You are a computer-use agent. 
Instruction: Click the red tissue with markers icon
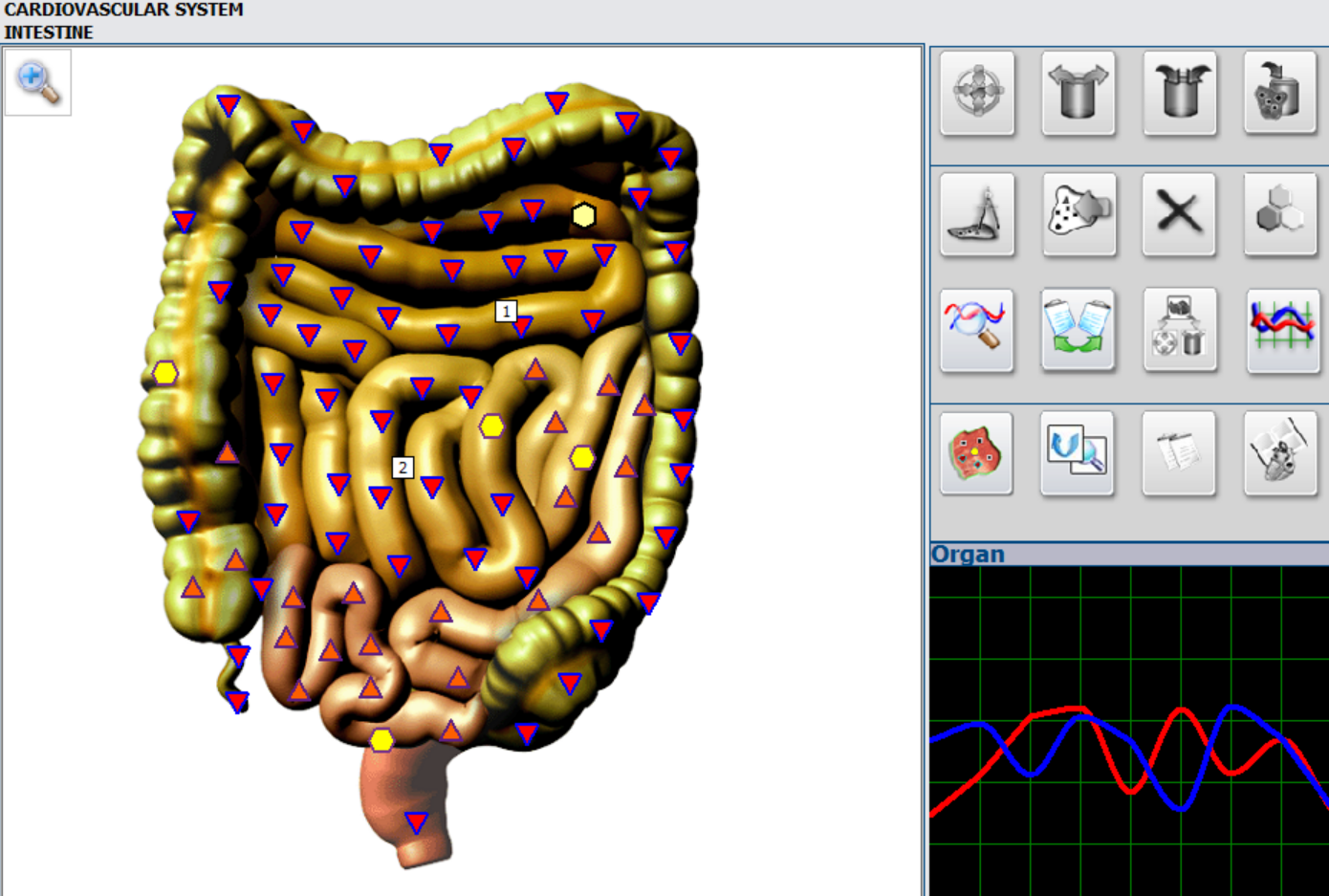click(977, 453)
